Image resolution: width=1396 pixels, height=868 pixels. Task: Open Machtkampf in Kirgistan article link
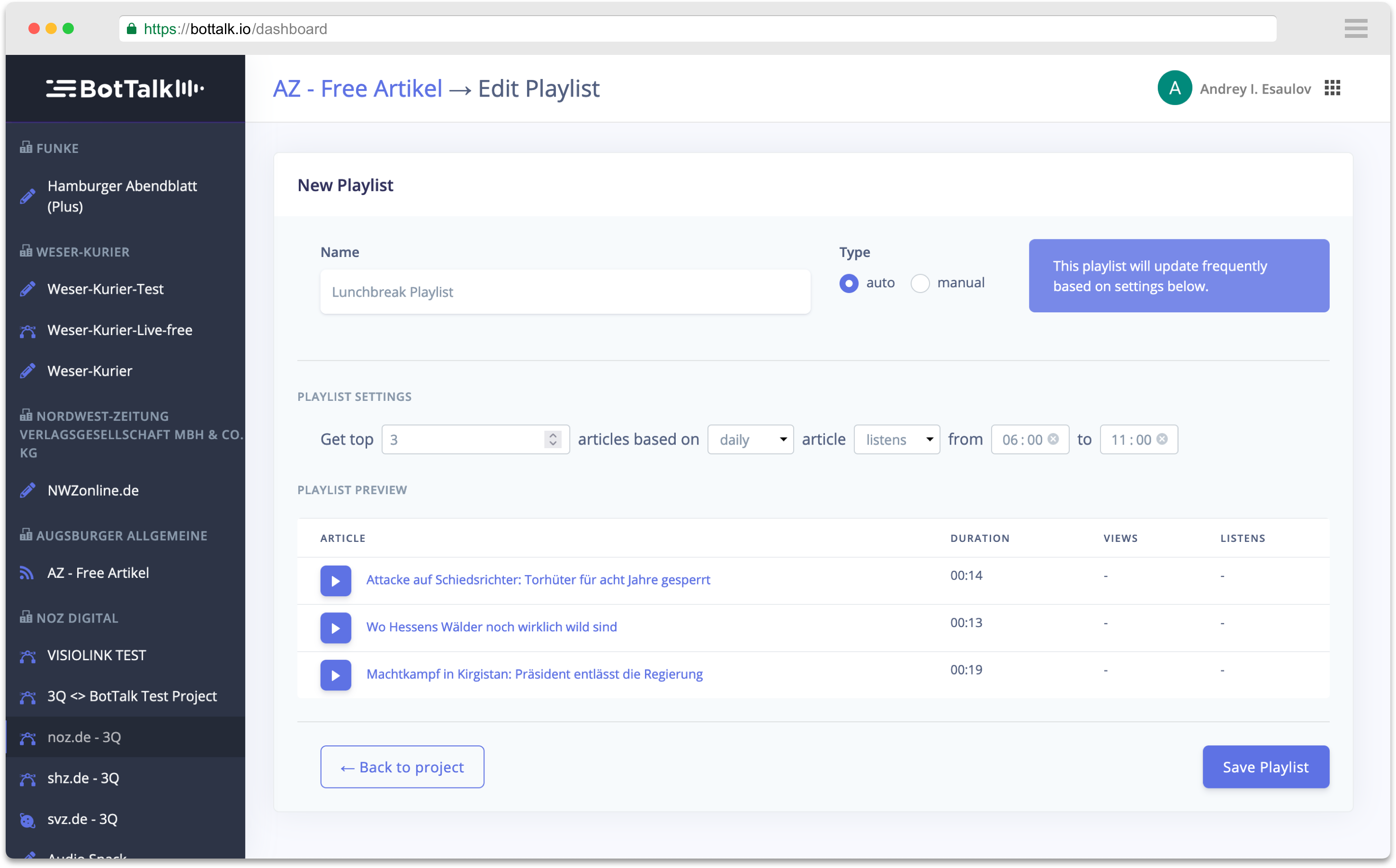click(x=534, y=674)
